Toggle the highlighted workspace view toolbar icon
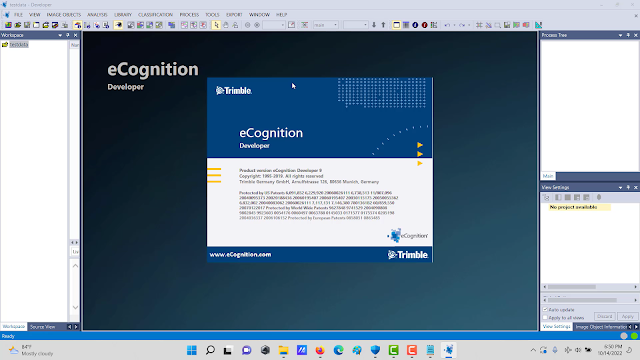The height and width of the screenshot is (360, 640). (x=78, y=25)
